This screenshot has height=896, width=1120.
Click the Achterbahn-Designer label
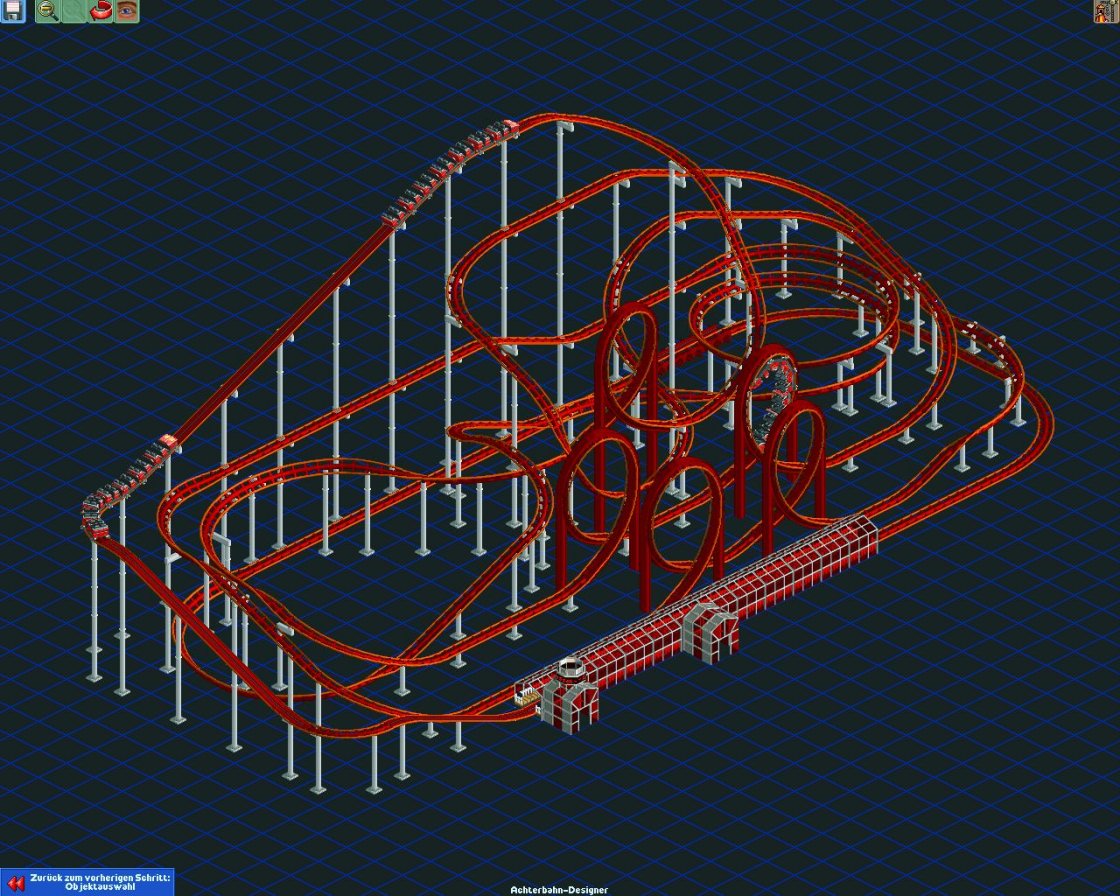[559, 890]
